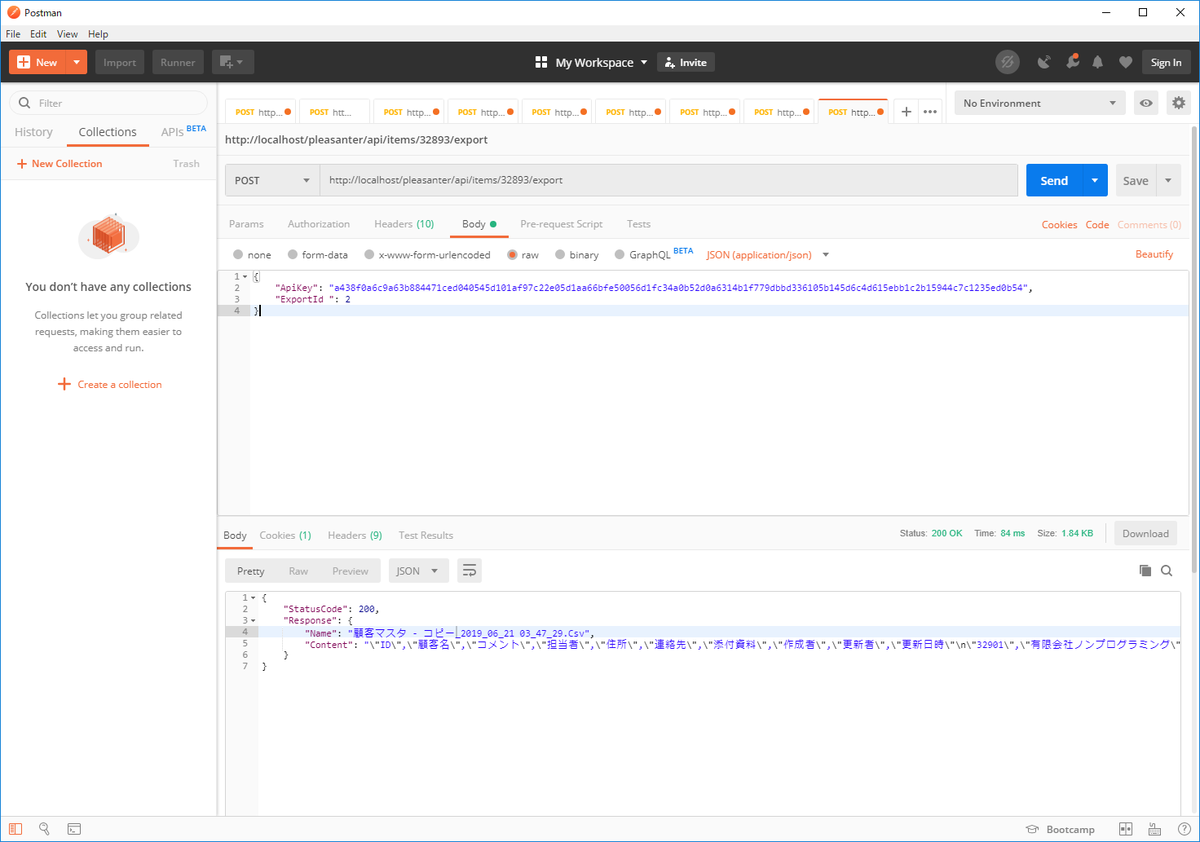Open the No Environment dropdown
This screenshot has width=1200, height=842.
tap(1038, 102)
